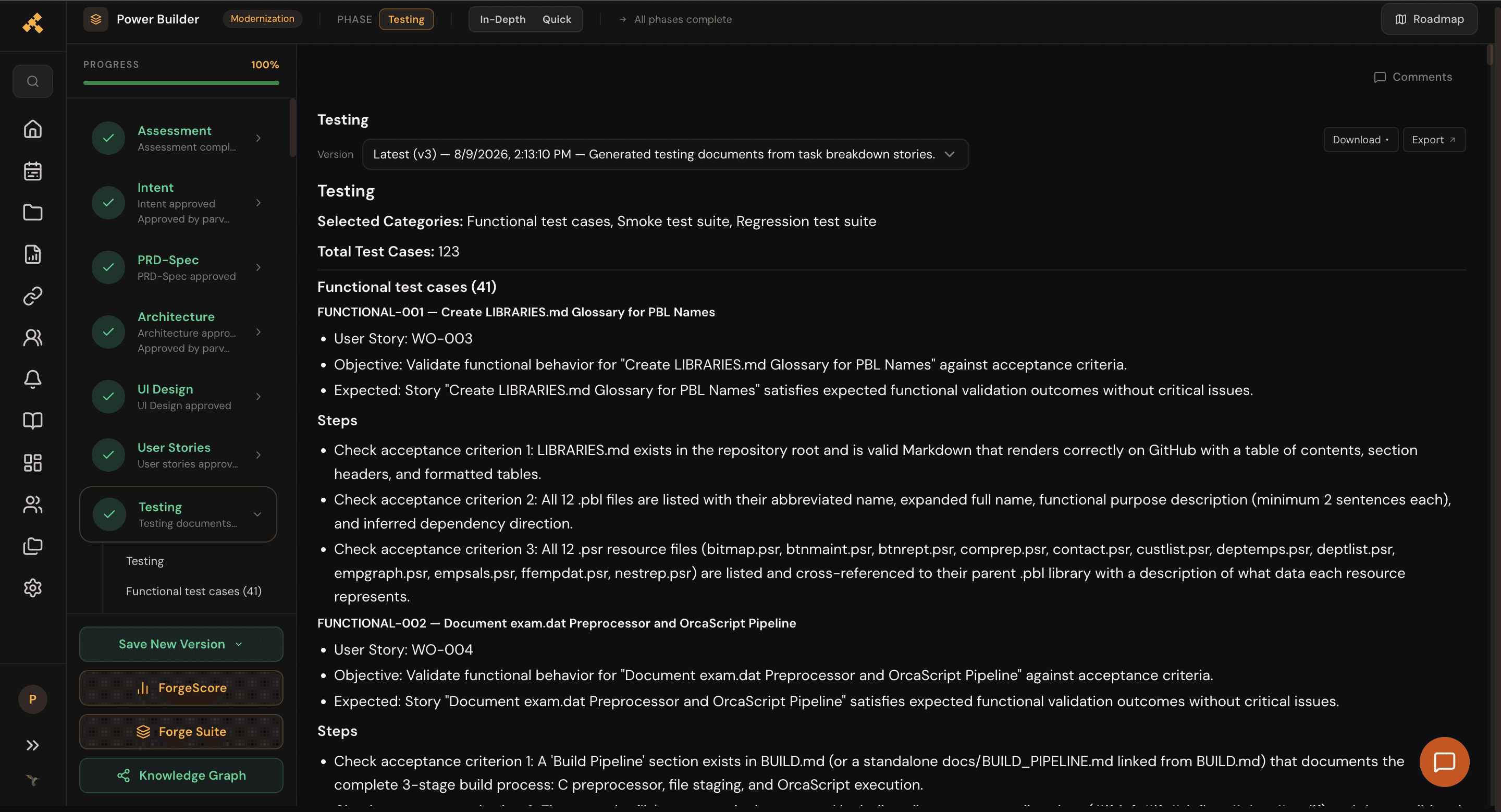1501x812 pixels.
Task: Click the green progress bar
Action: pos(181,83)
